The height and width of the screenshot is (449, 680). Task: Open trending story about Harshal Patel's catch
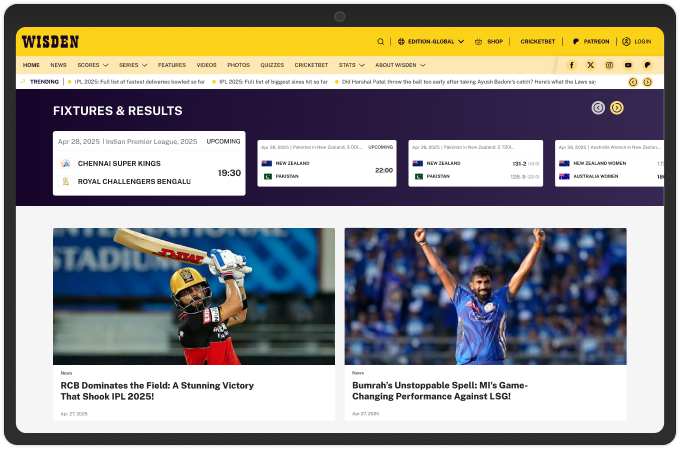click(x=468, y=82)
